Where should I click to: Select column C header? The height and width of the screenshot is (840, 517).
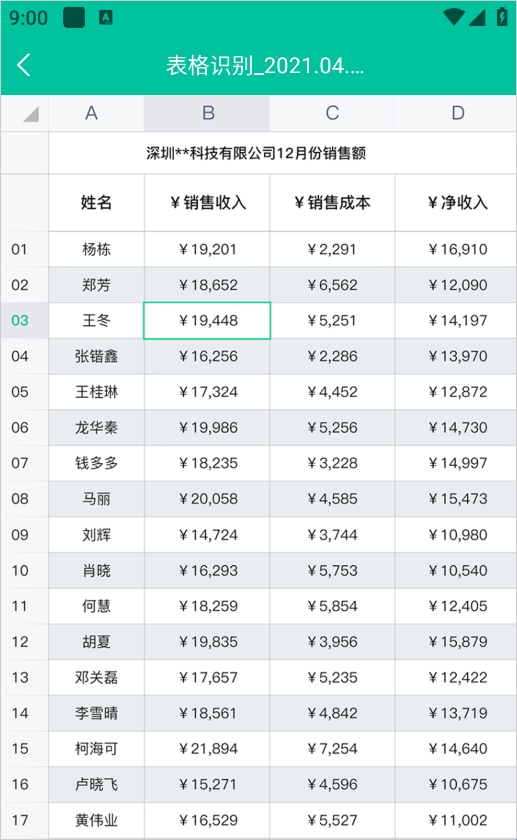pos(332,113)
